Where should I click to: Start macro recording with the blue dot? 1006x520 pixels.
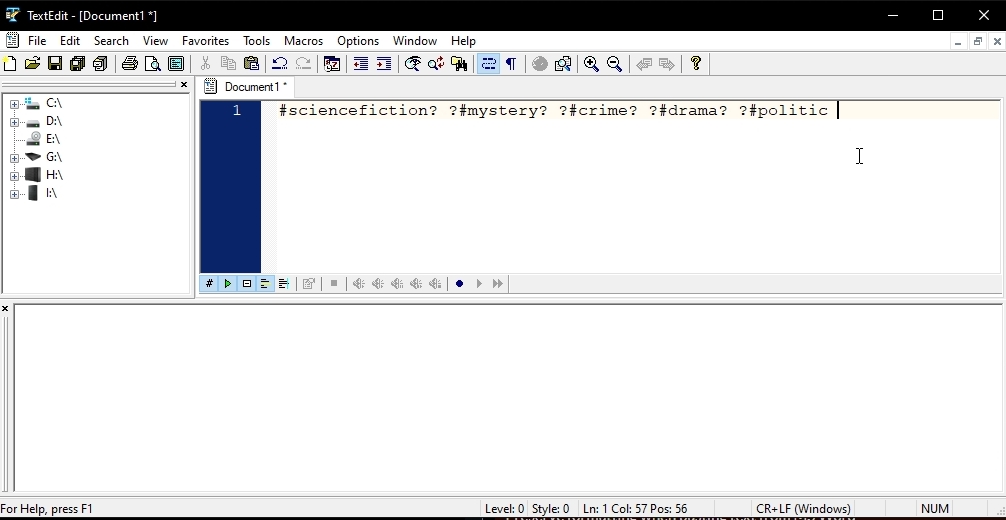pos(459,284)
